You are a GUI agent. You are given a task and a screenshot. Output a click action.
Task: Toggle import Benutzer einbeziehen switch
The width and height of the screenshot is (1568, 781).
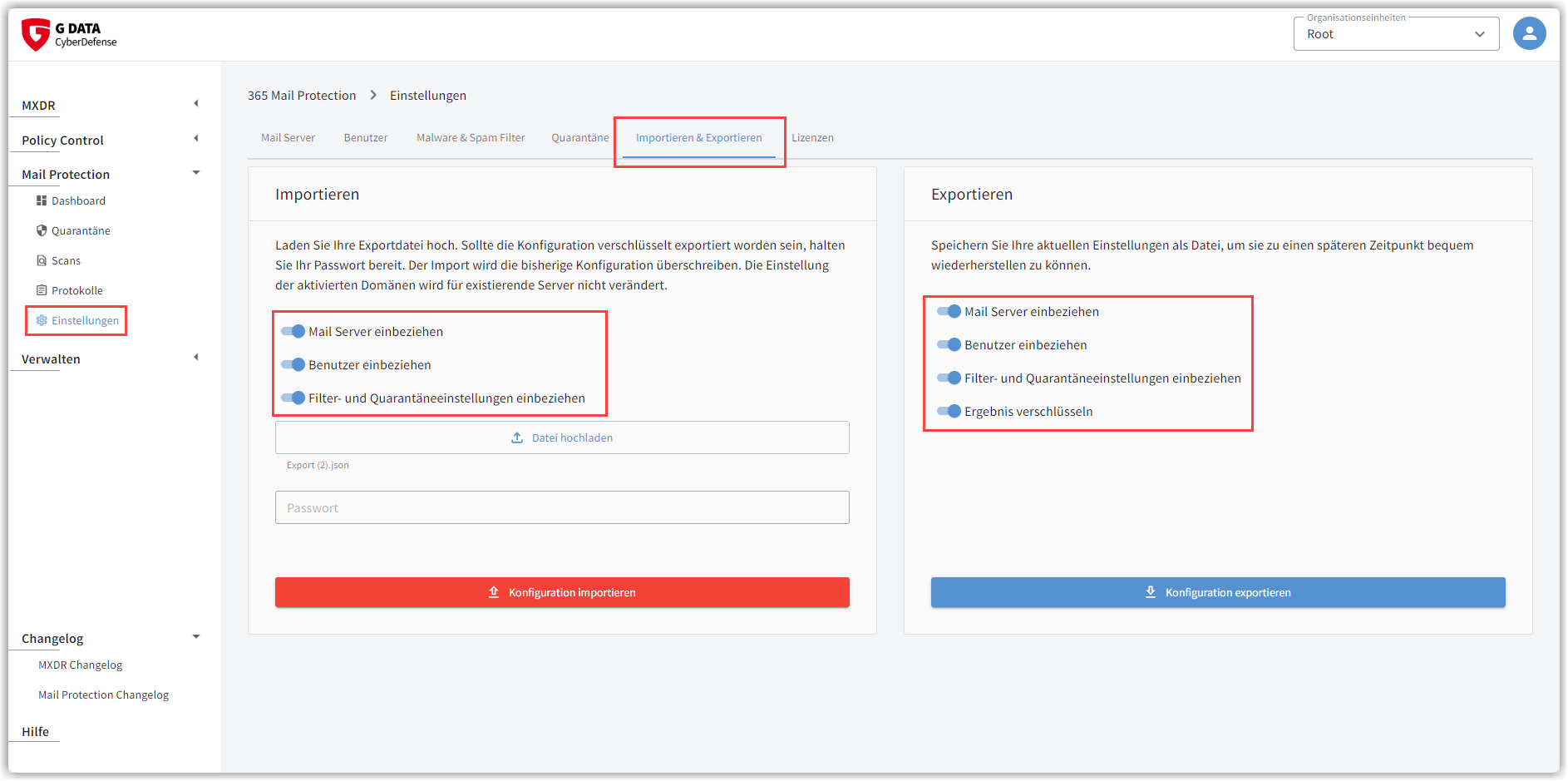pyautogui.click(x=293, y=364)
